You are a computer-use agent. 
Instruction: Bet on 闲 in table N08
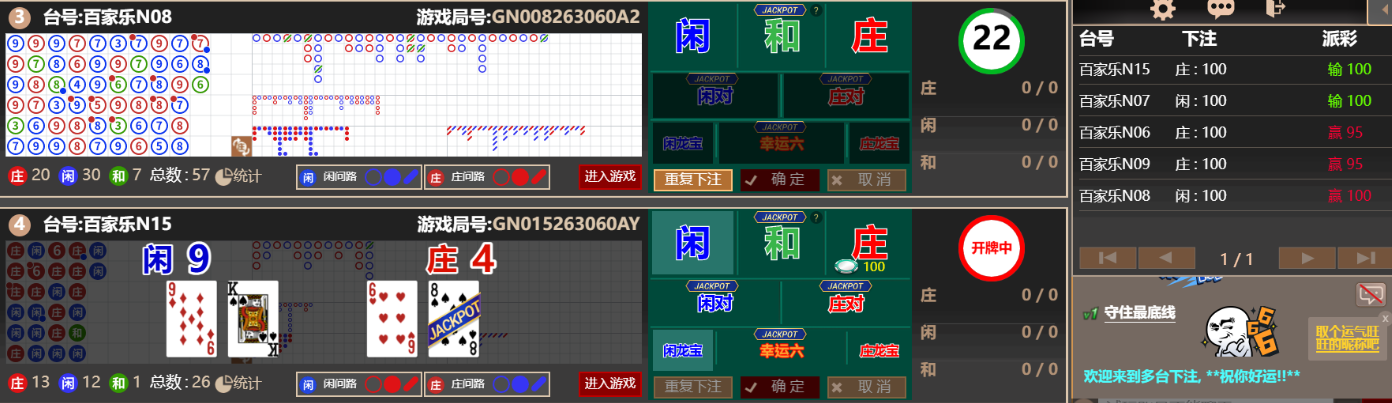[693, 36]
